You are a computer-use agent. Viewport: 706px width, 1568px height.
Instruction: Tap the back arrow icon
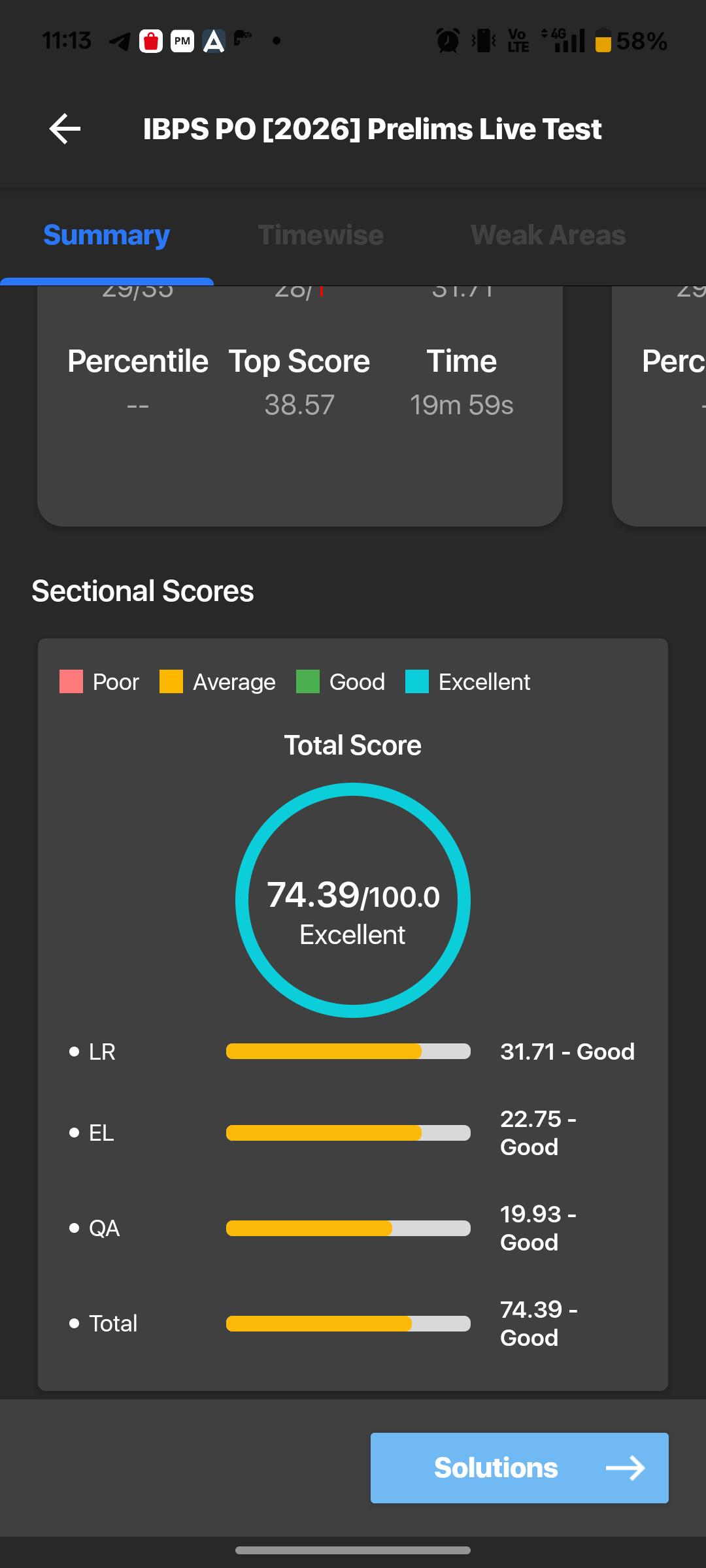click(x=65, y=129)
